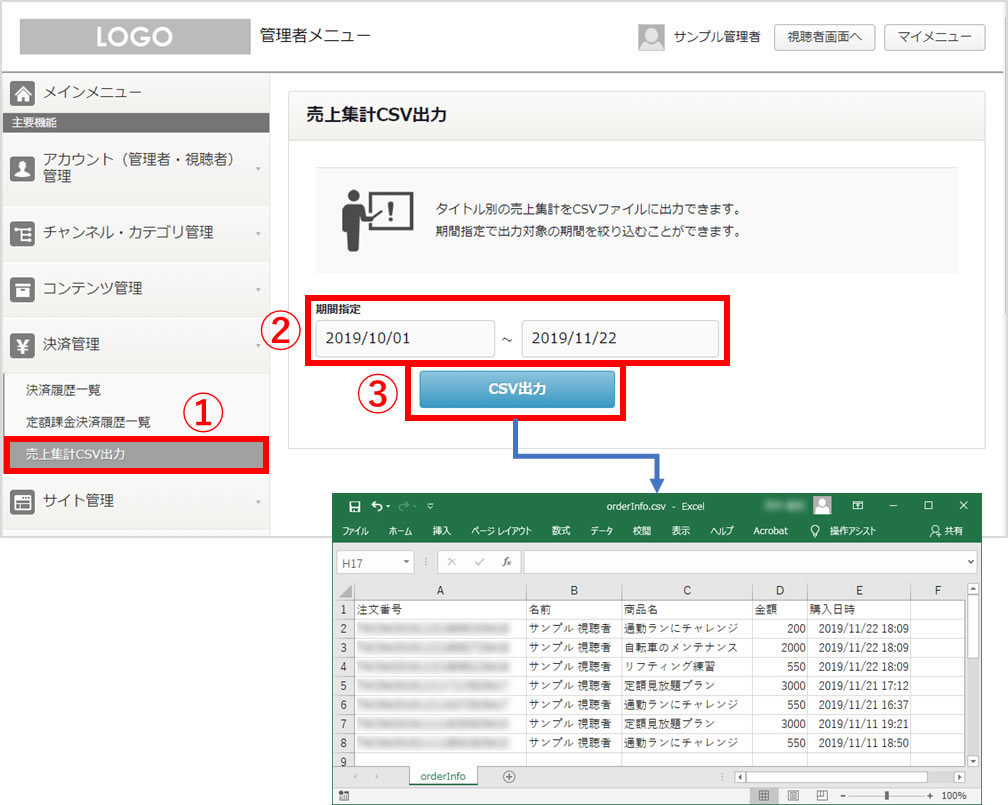This screenshot has height=805, width=1008.
Task: Click the main menu home icon
Action: pos(22,94)
